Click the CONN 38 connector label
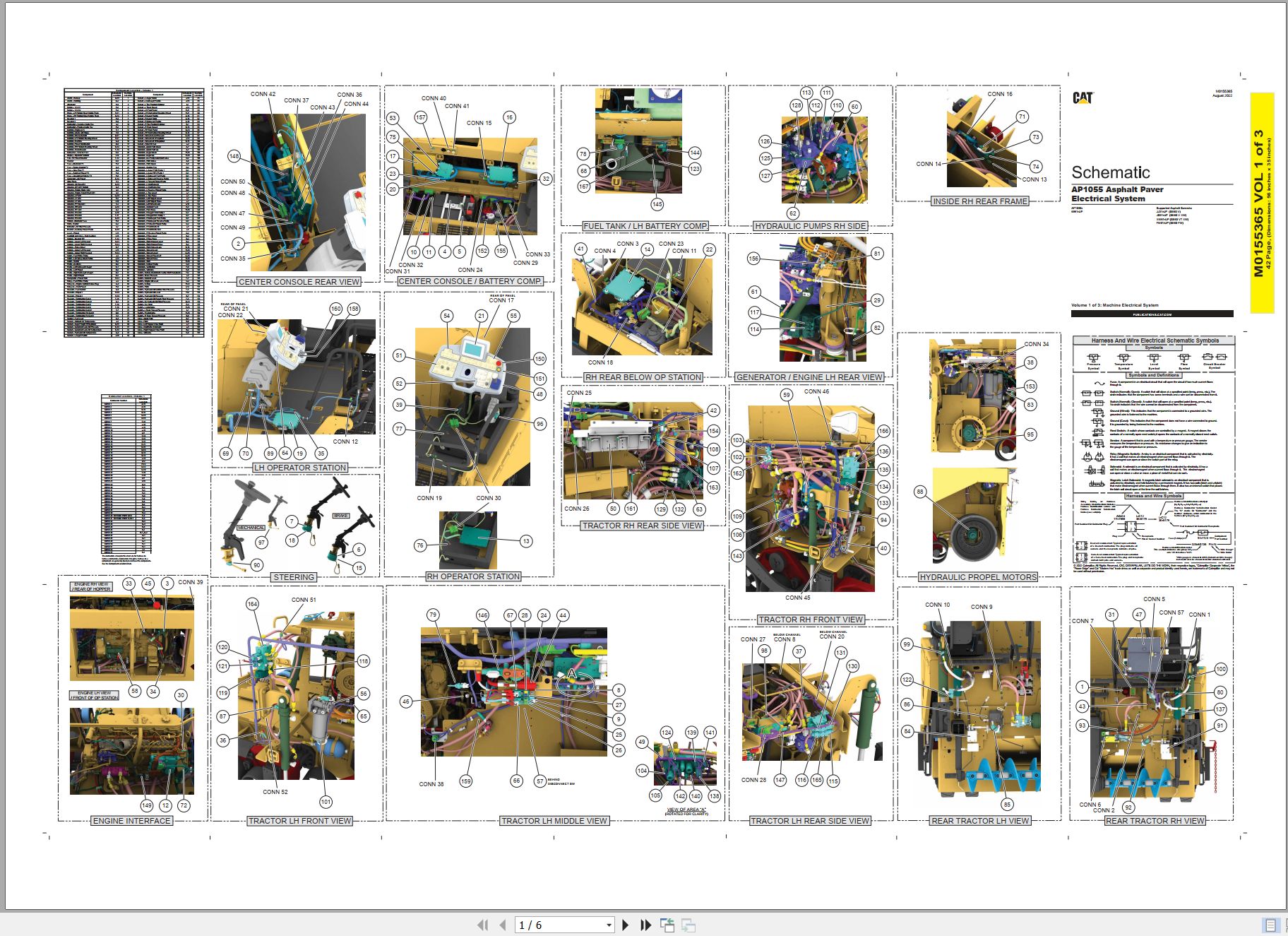The image size is (1288, 936). pos(431,784)
